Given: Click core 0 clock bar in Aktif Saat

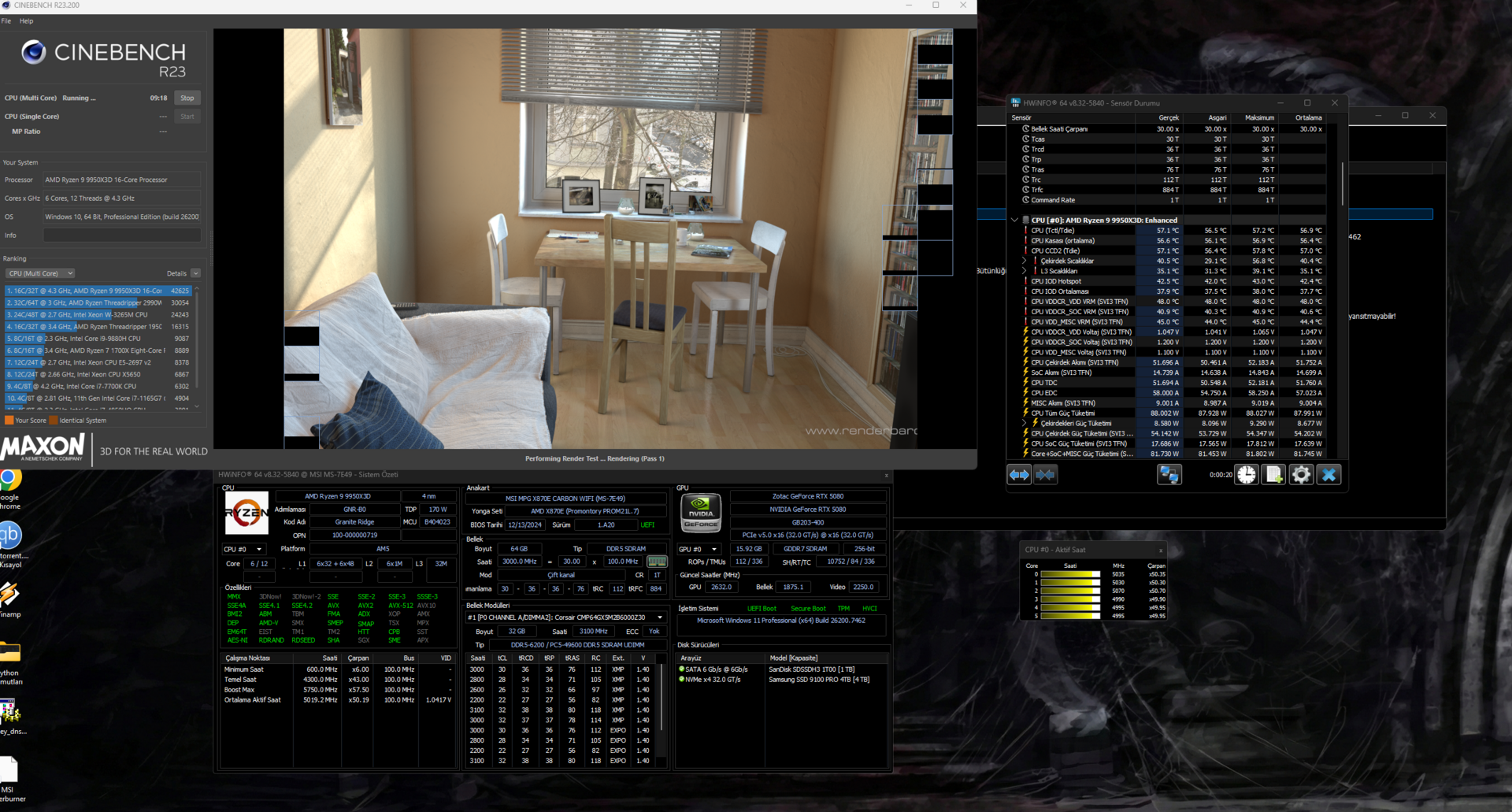Looking at the screenshot, I should (1071, 574).
